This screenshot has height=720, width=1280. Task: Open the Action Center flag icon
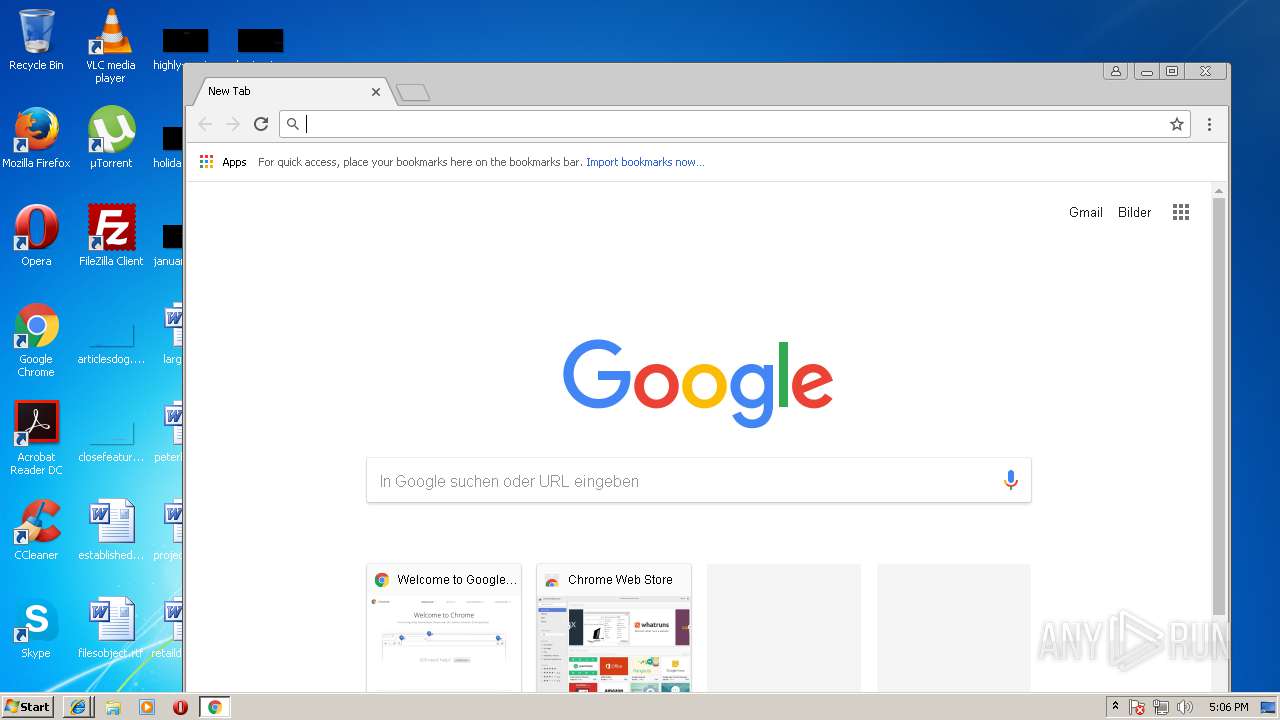1137,707
